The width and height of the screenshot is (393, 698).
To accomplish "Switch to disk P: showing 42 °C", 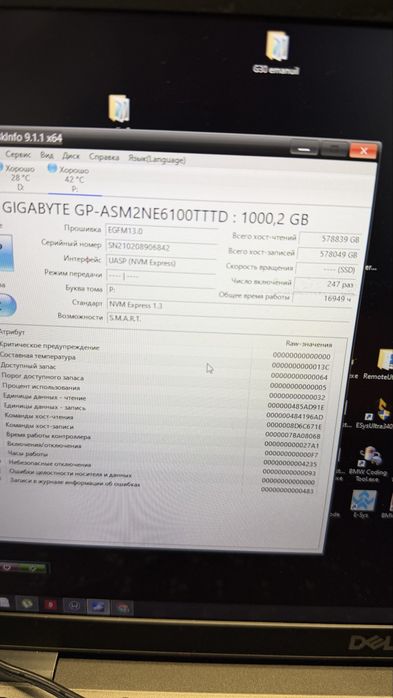I will tap(73, 179).
